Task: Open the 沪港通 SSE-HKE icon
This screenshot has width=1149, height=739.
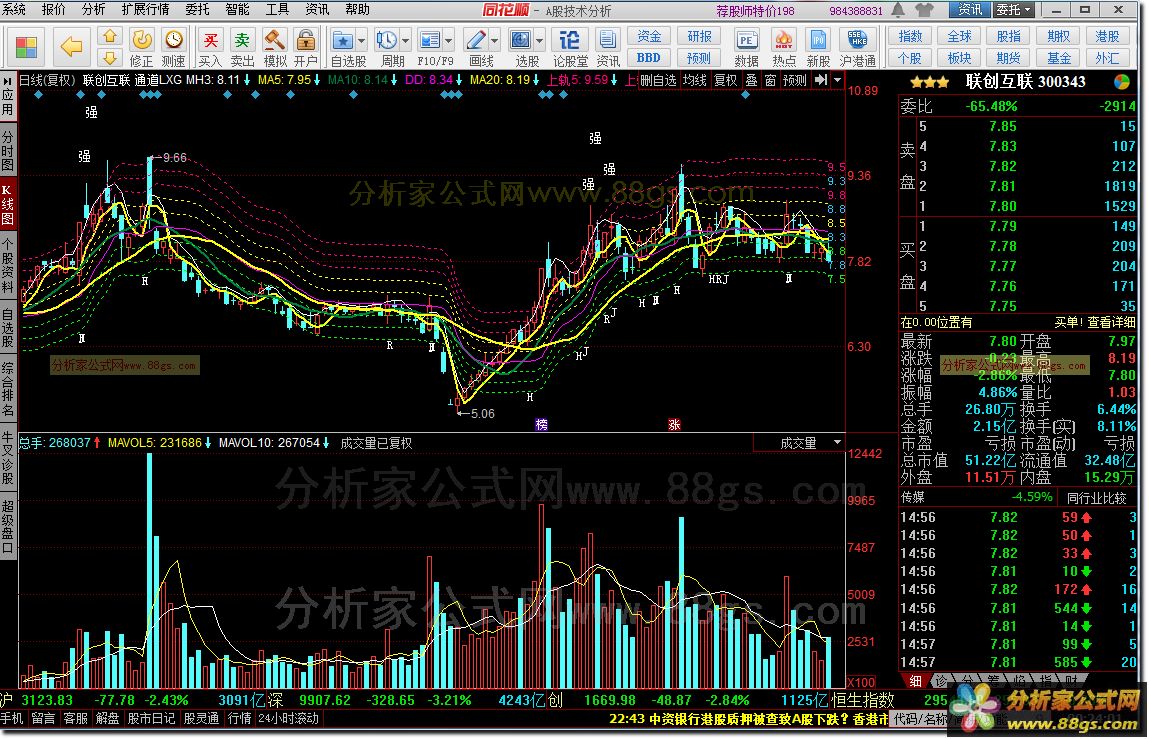Action: 857,48
